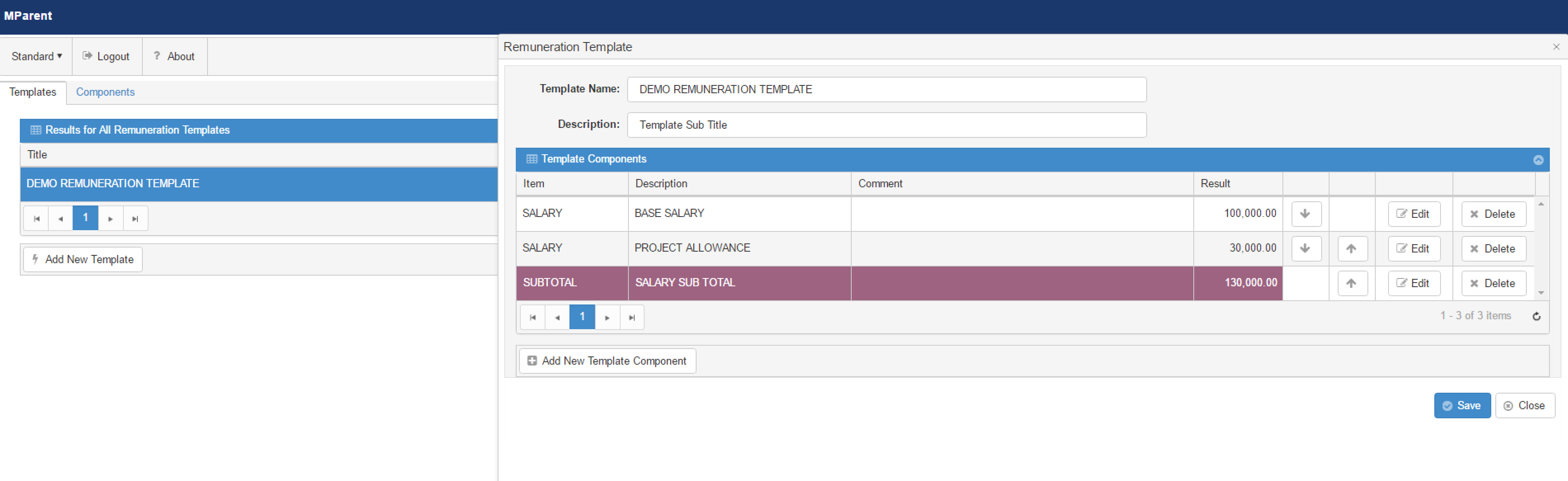Select page 1 in templates list pager
This screenshot has width=1568, height=481.
pyautogui.click(x=85, y=218)
